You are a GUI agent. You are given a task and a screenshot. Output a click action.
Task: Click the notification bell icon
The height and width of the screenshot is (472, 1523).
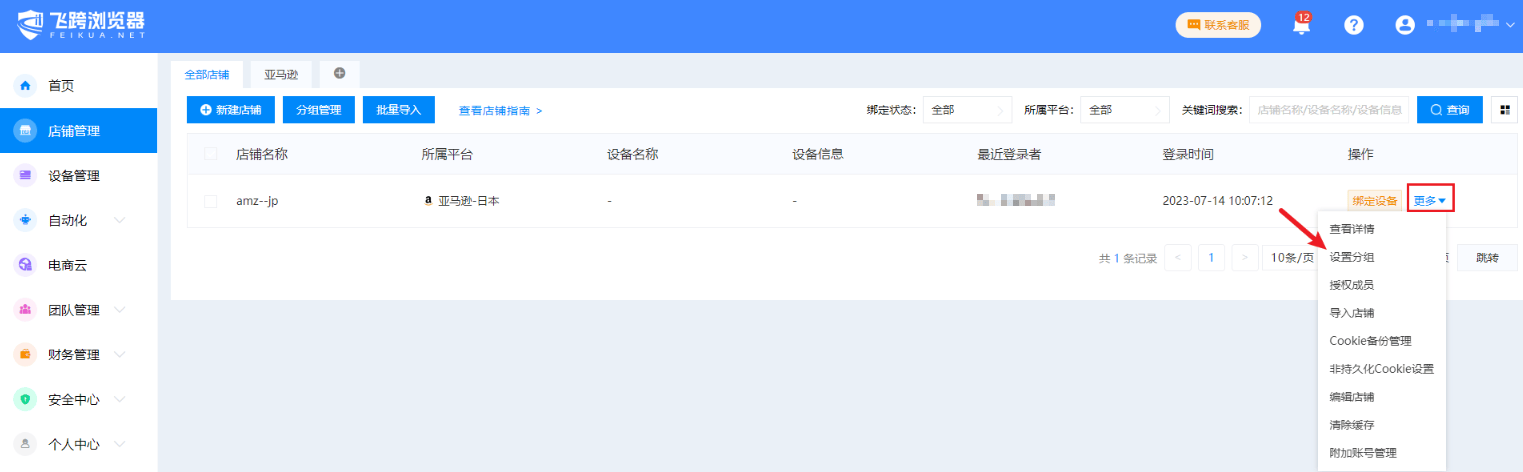pos(1301,26)
